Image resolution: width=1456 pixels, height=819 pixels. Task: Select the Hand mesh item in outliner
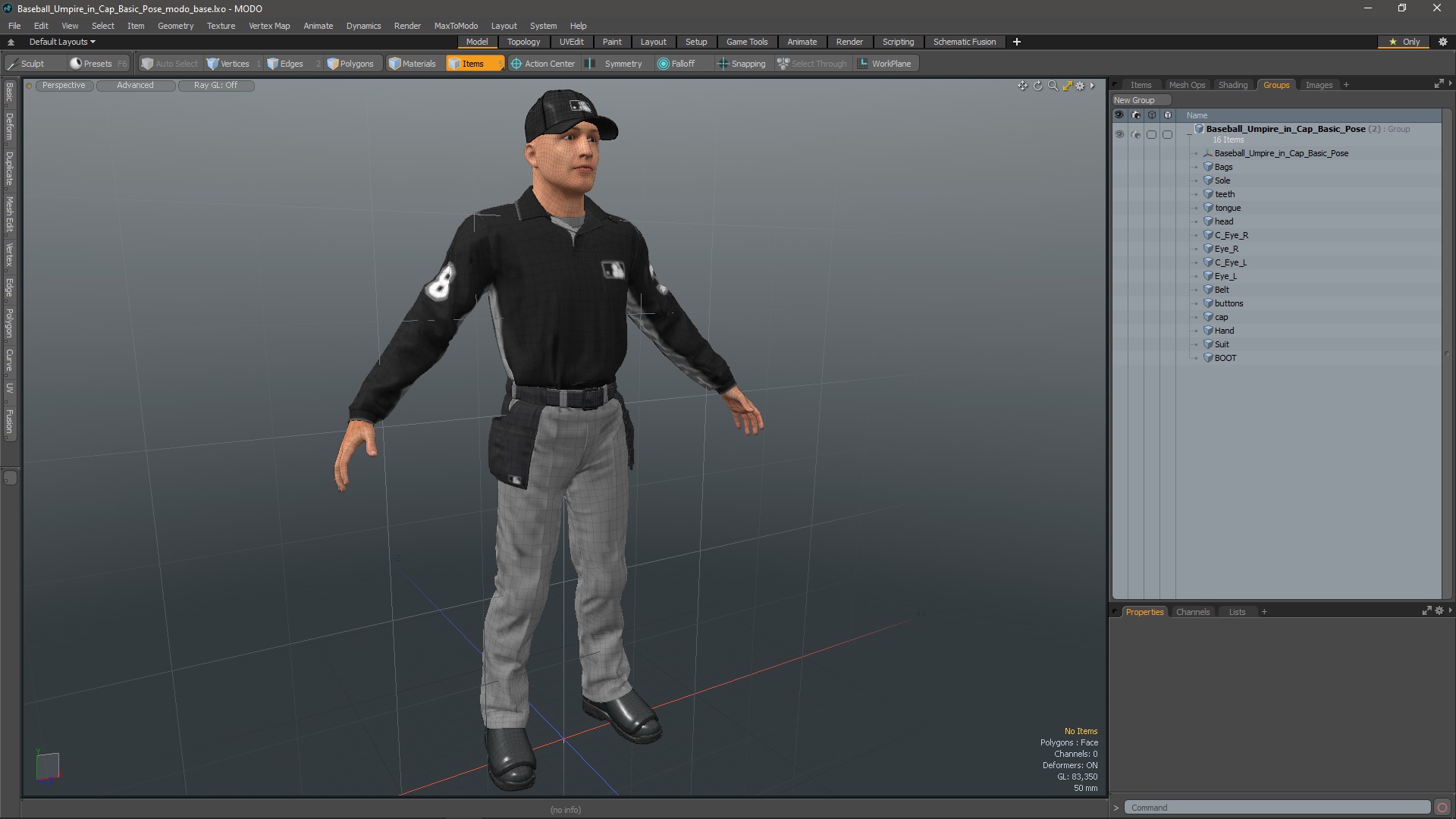[x=1223, y=330]
